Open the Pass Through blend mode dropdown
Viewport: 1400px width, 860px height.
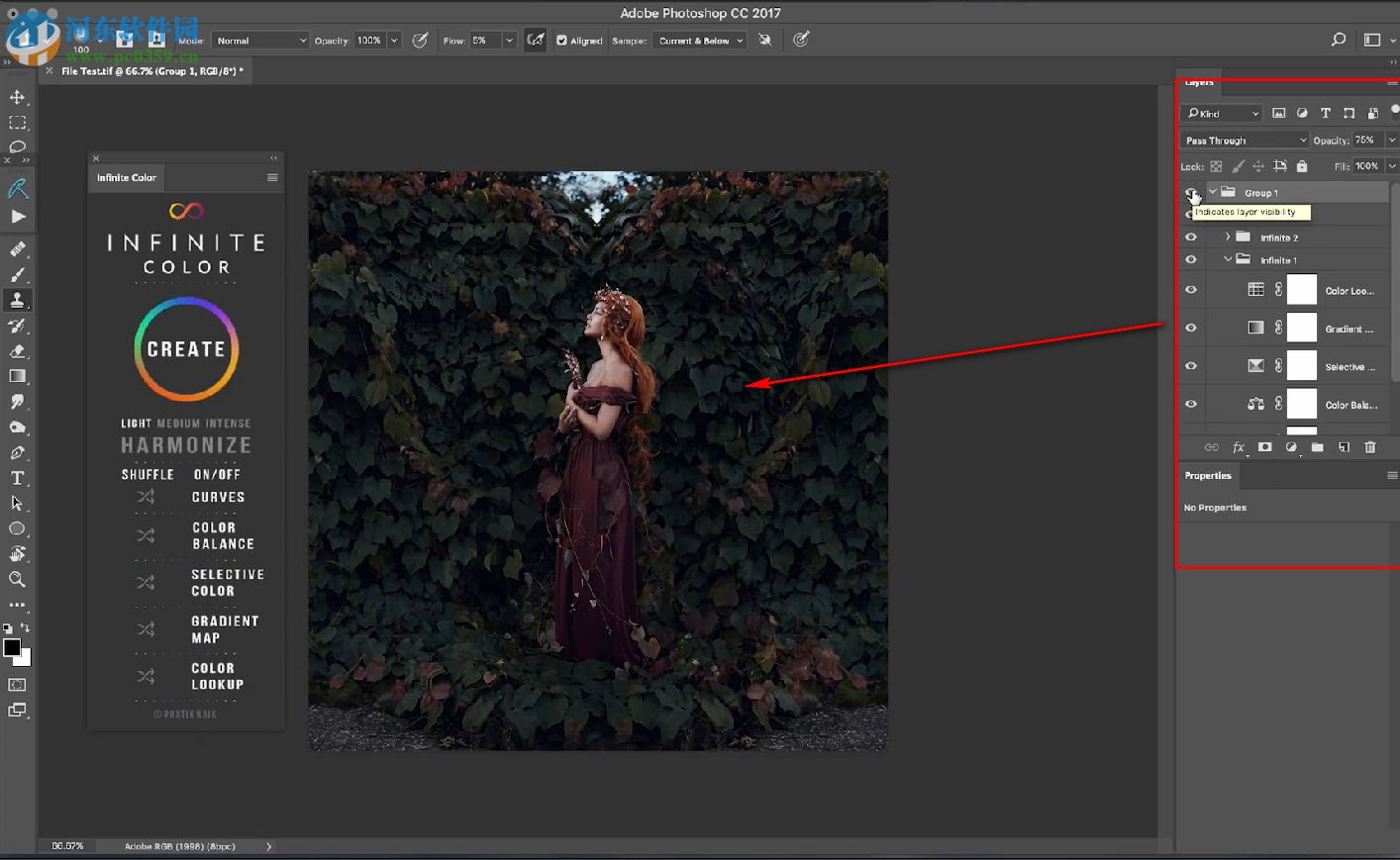coord(1245,141)
